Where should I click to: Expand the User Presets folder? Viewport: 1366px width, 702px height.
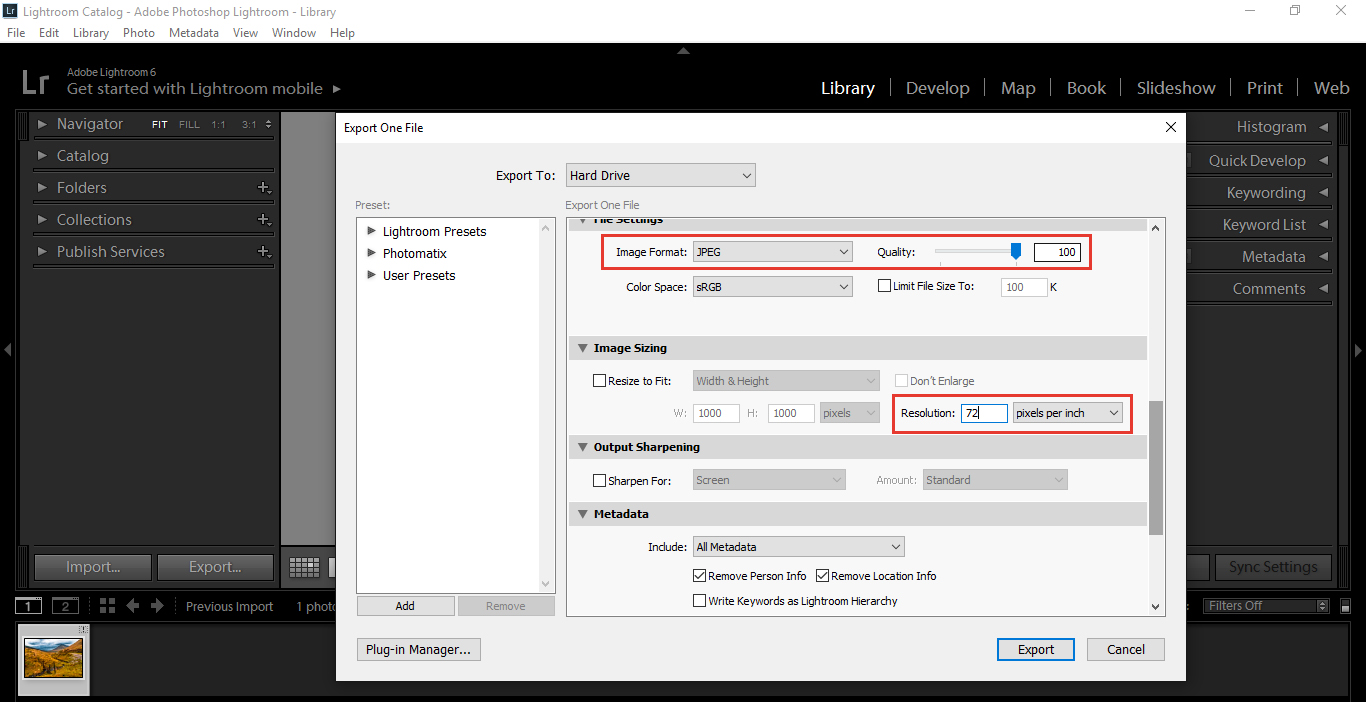click(372, 275)
